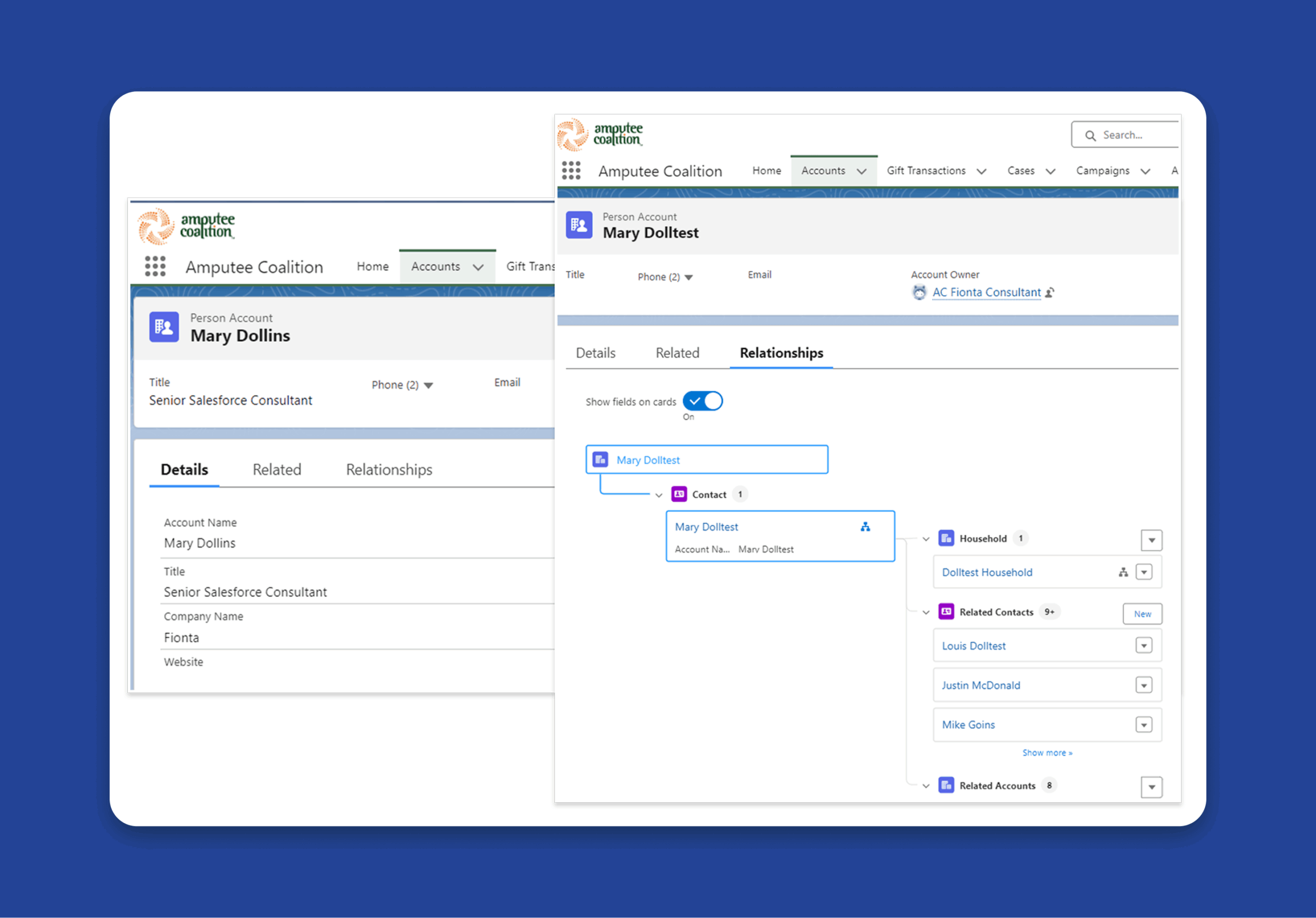The height and width of the screenshot is (918, 1316).
Task: Click the Mary Dollins person account icon
Action: pyautogui.click(x=164, y=327)
